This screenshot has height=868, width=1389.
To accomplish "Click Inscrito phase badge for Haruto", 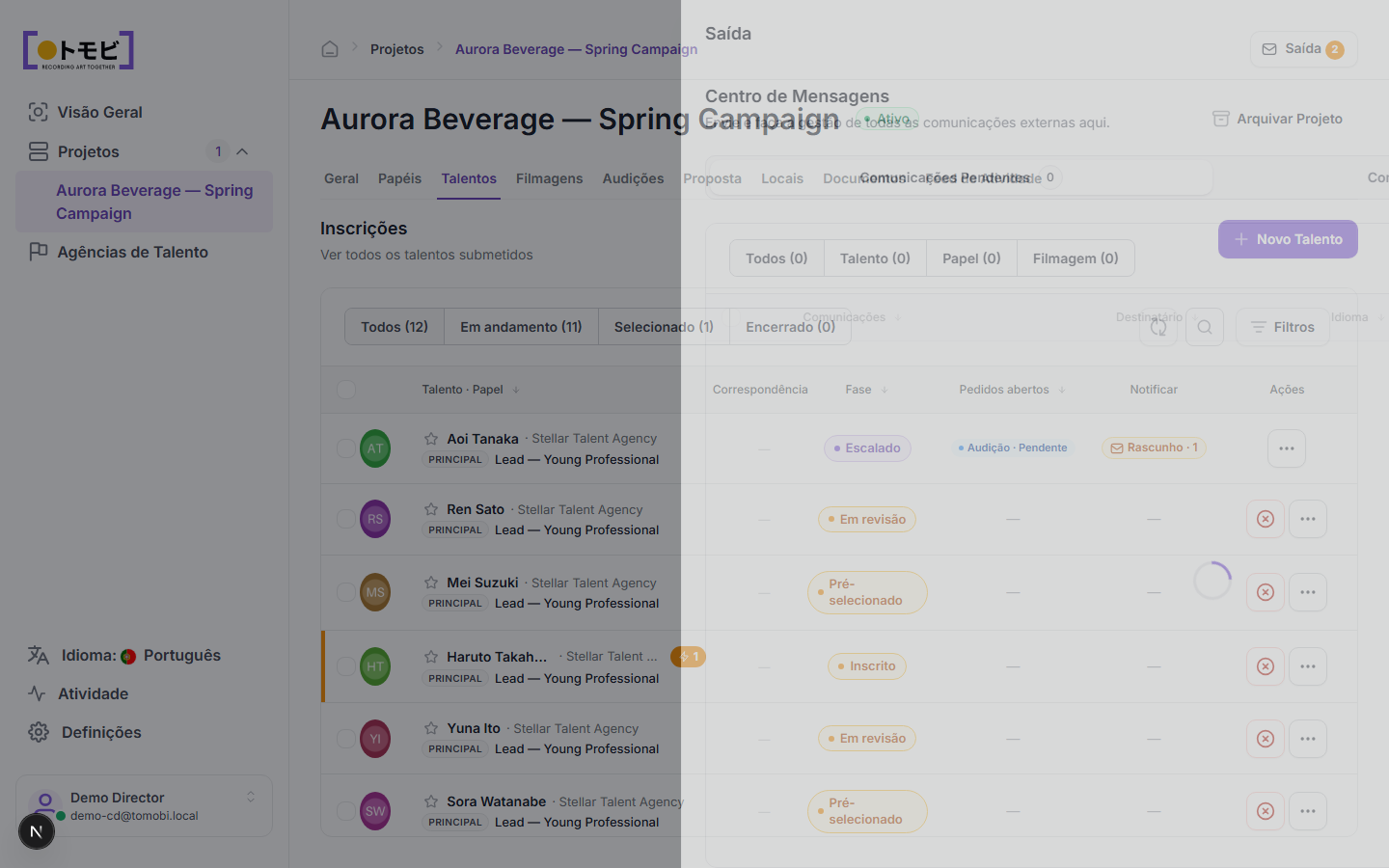I will point(867,666).
